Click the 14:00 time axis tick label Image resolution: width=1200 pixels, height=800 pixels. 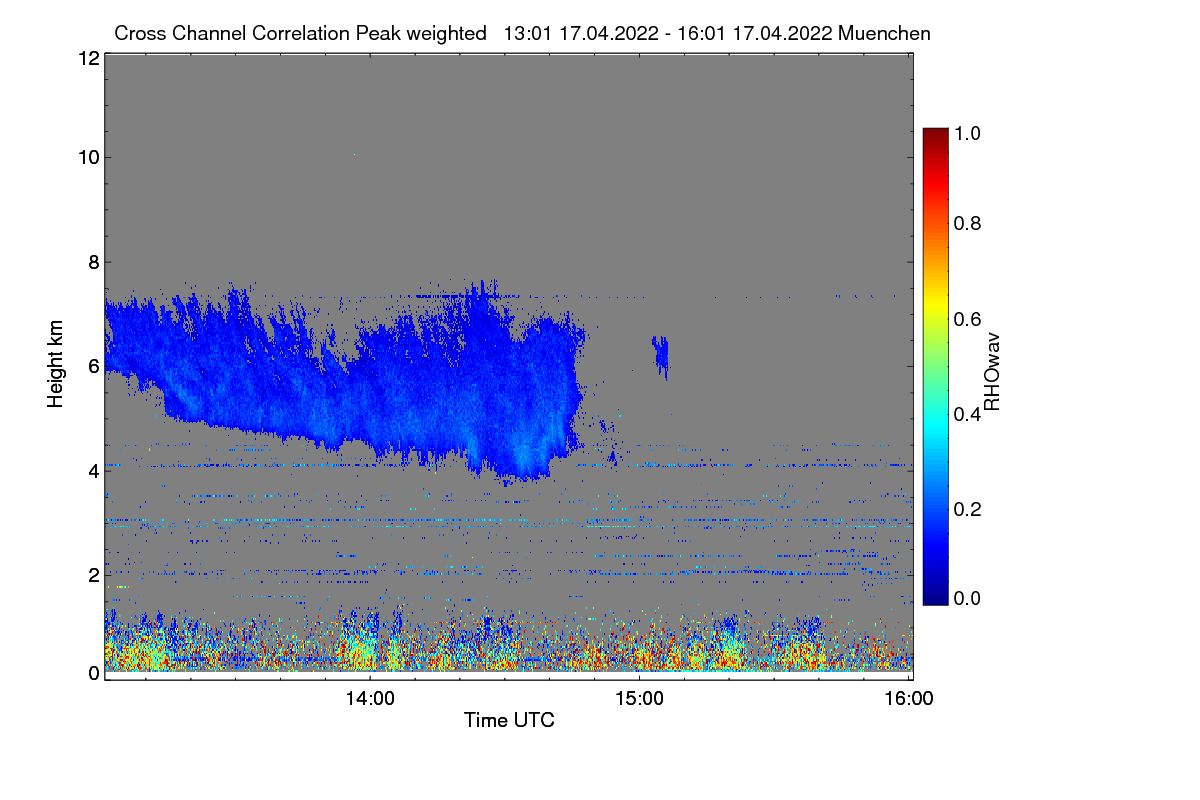tap(370, 699)
